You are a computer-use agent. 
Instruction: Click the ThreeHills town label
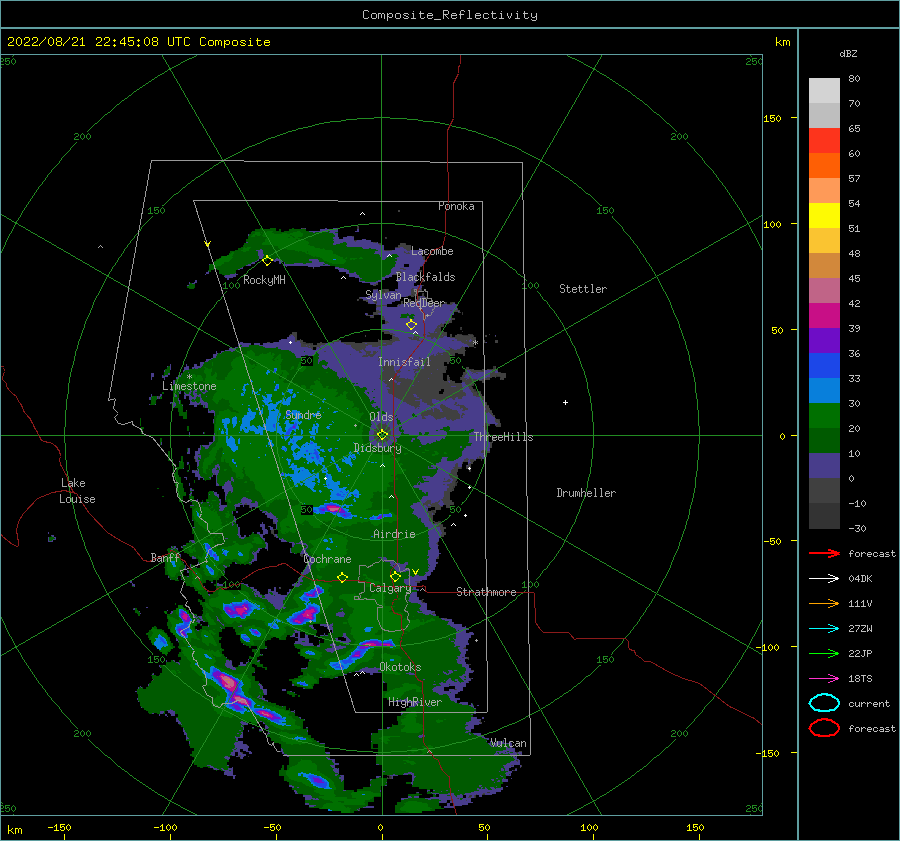[503, 437]
